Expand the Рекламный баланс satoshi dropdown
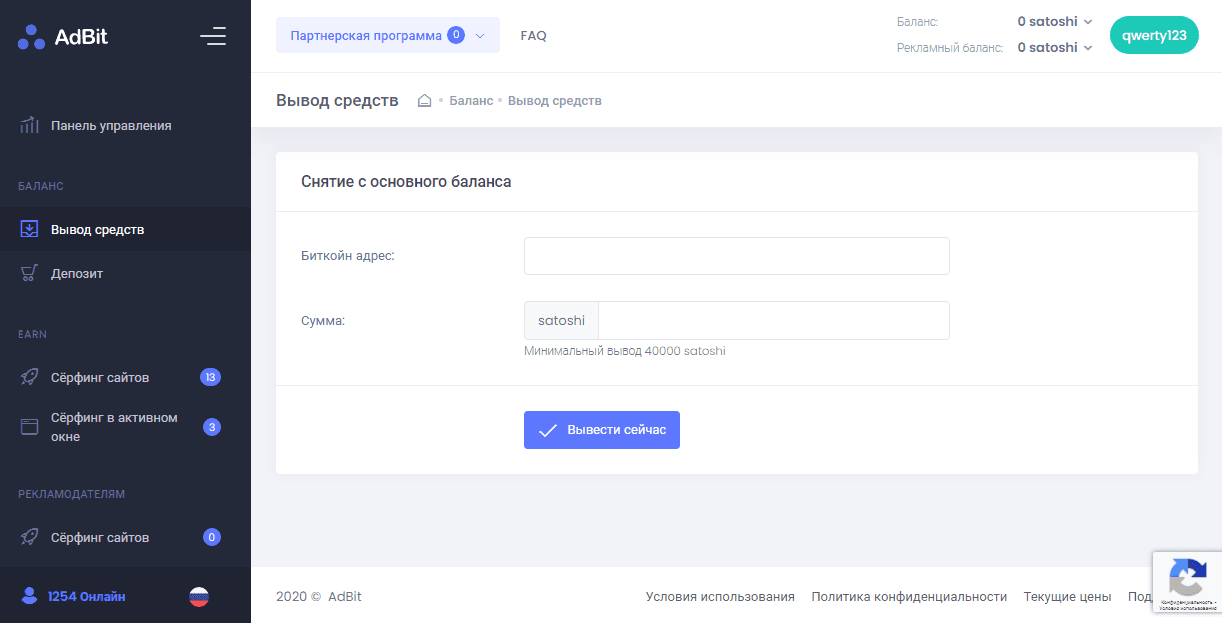Screen dimensions: 1222x623 pyautogui.click(x=1055, y=47)
